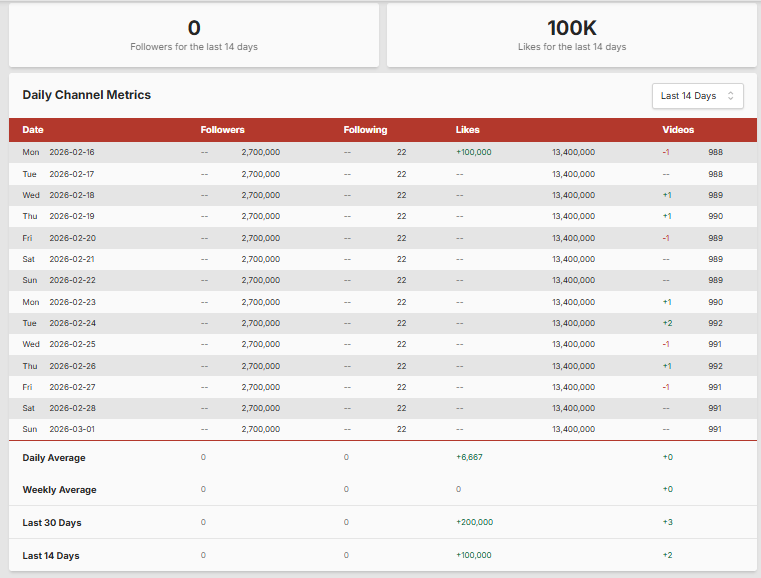Image resolution: width=761 pixels, height=578 pixels.
Task: Sort by the Followers column header
Action: [x=222, y=130]
